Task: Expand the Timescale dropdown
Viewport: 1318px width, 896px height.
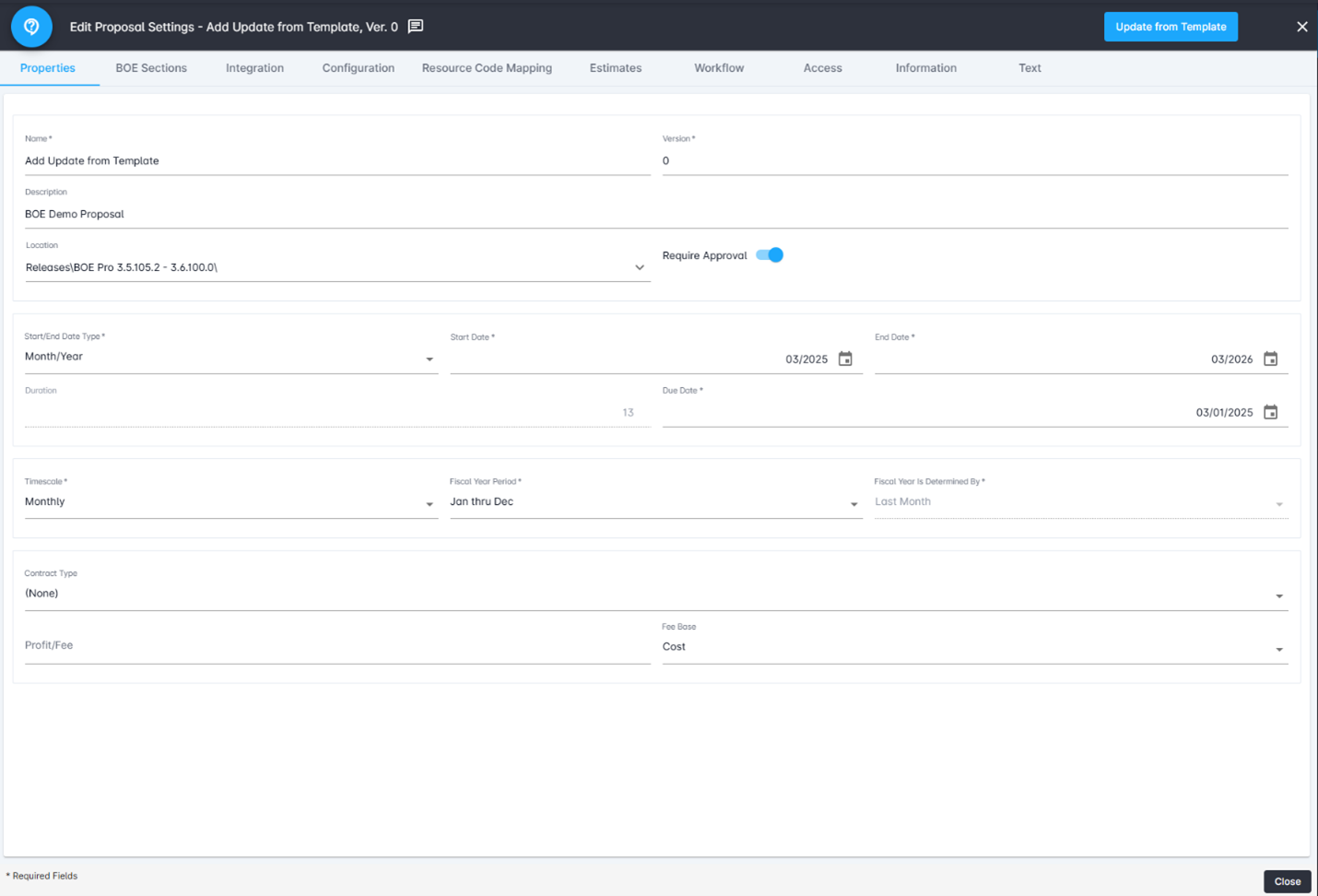Action: click(x=429, y=503)
